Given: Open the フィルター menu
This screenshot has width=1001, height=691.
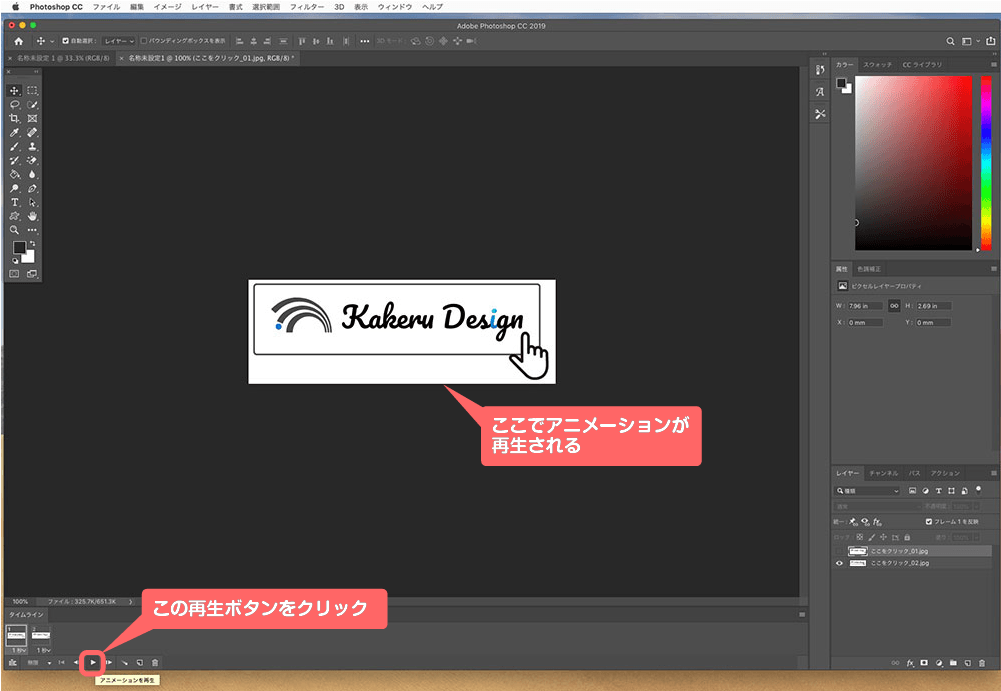Looking at the screenshot, I should coord(307,6).
